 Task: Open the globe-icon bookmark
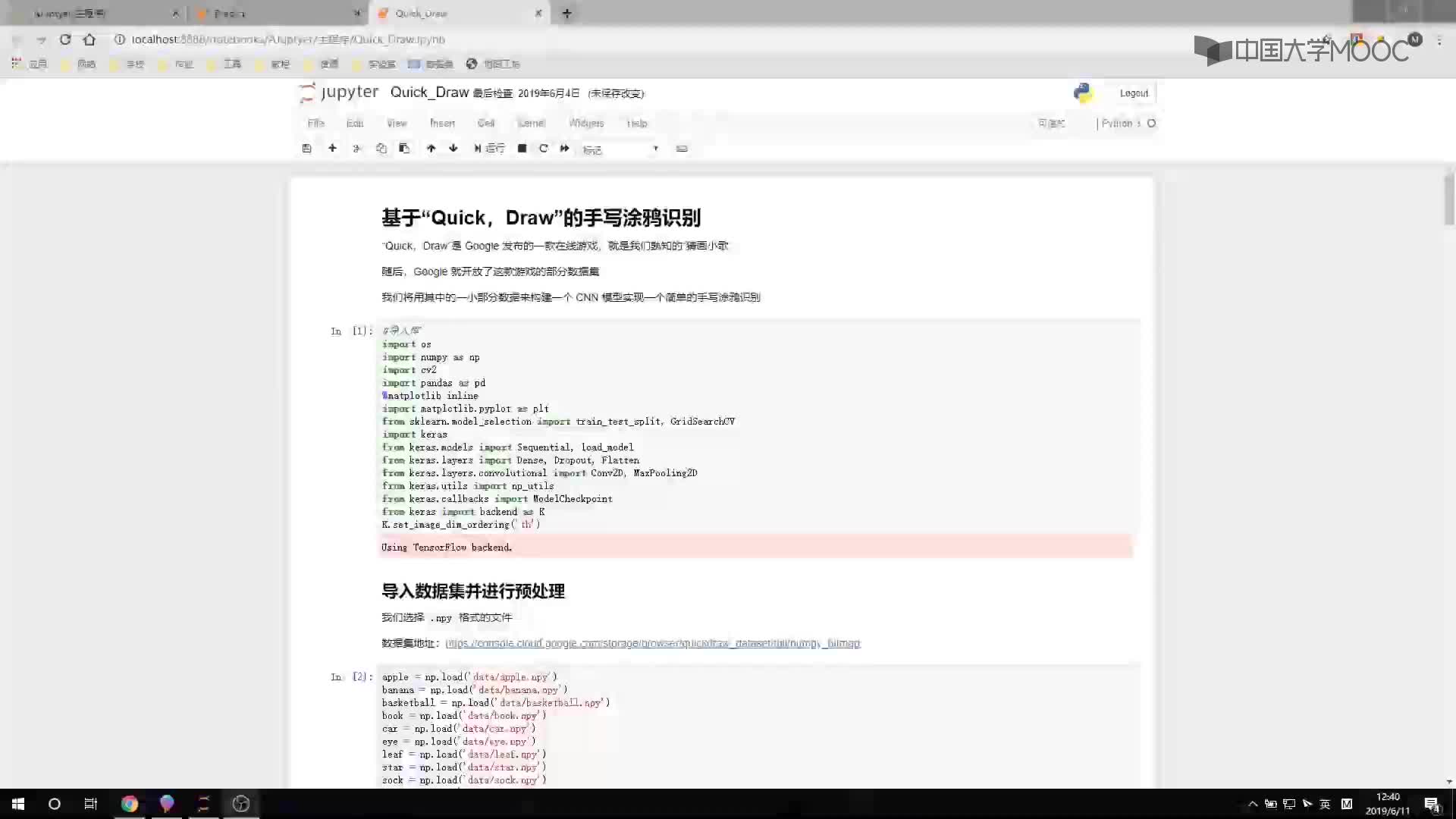coord(493,64)
